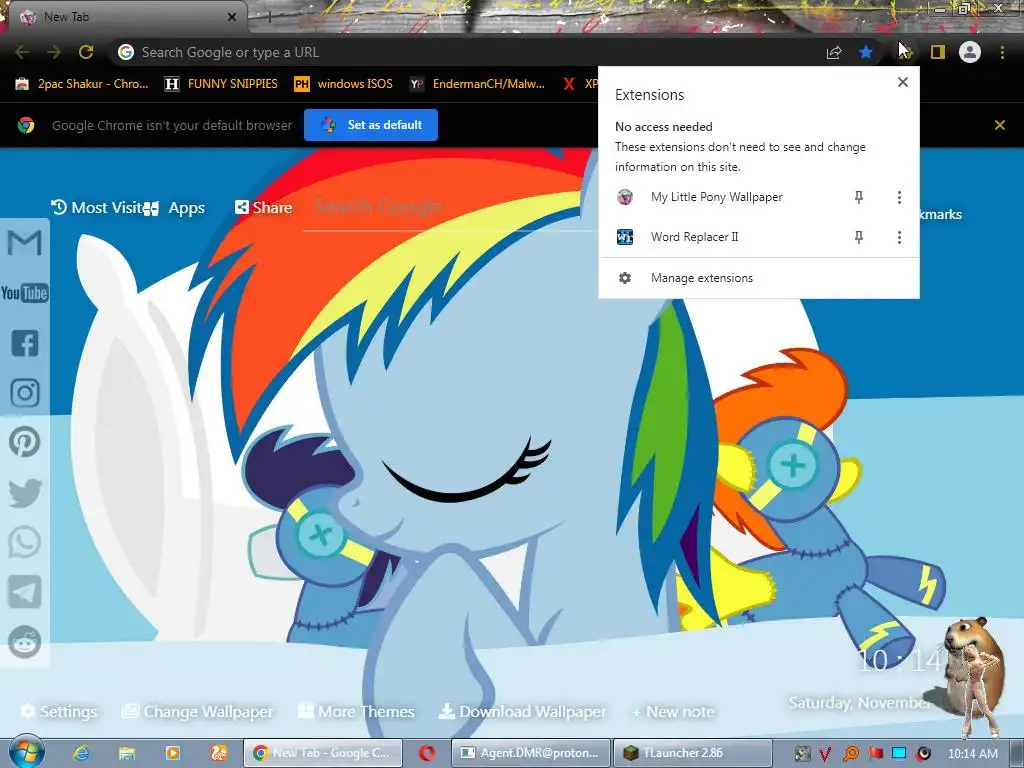Click Download Wallpaper
This screenshot has height=768, width=1024.
pos(522,711)
